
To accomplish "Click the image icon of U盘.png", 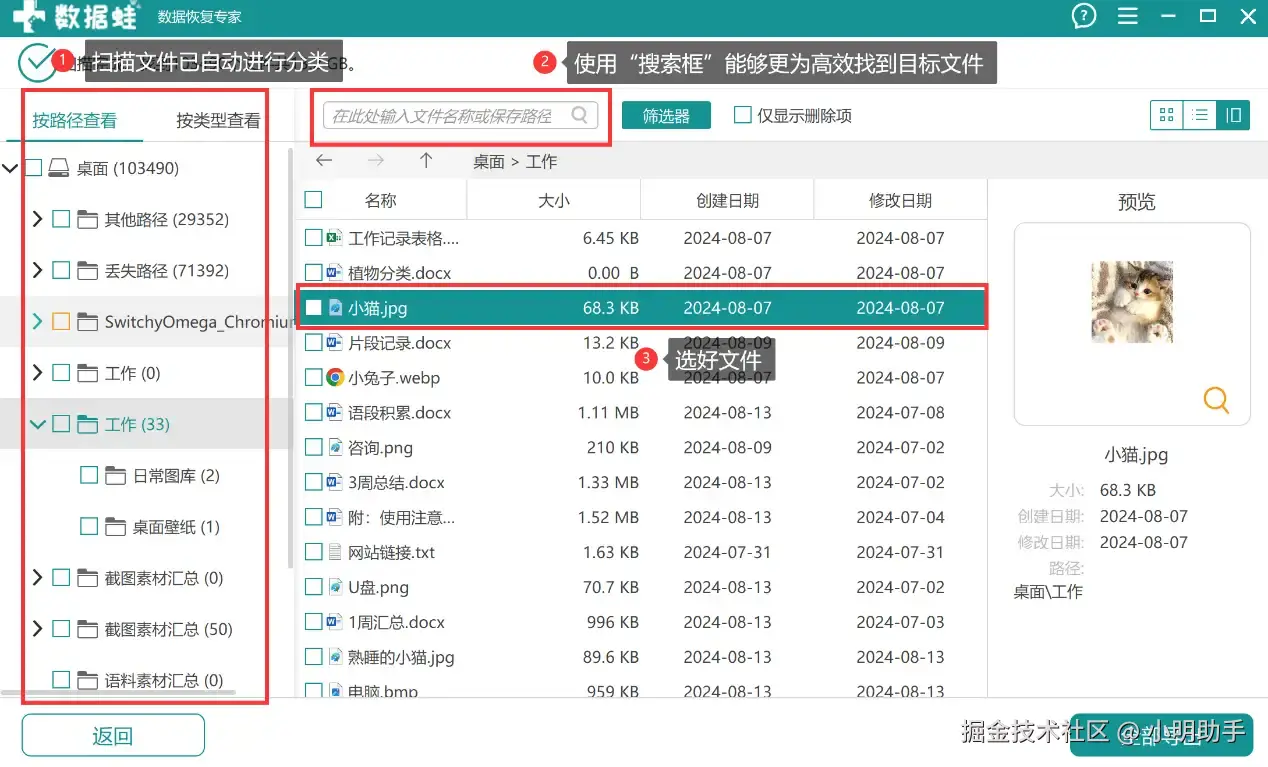I will [336, 587].
